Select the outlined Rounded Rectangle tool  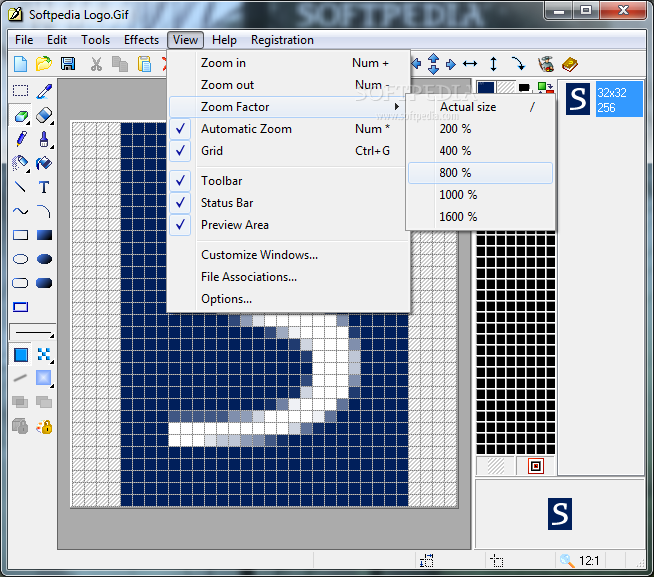pos(20,283)
